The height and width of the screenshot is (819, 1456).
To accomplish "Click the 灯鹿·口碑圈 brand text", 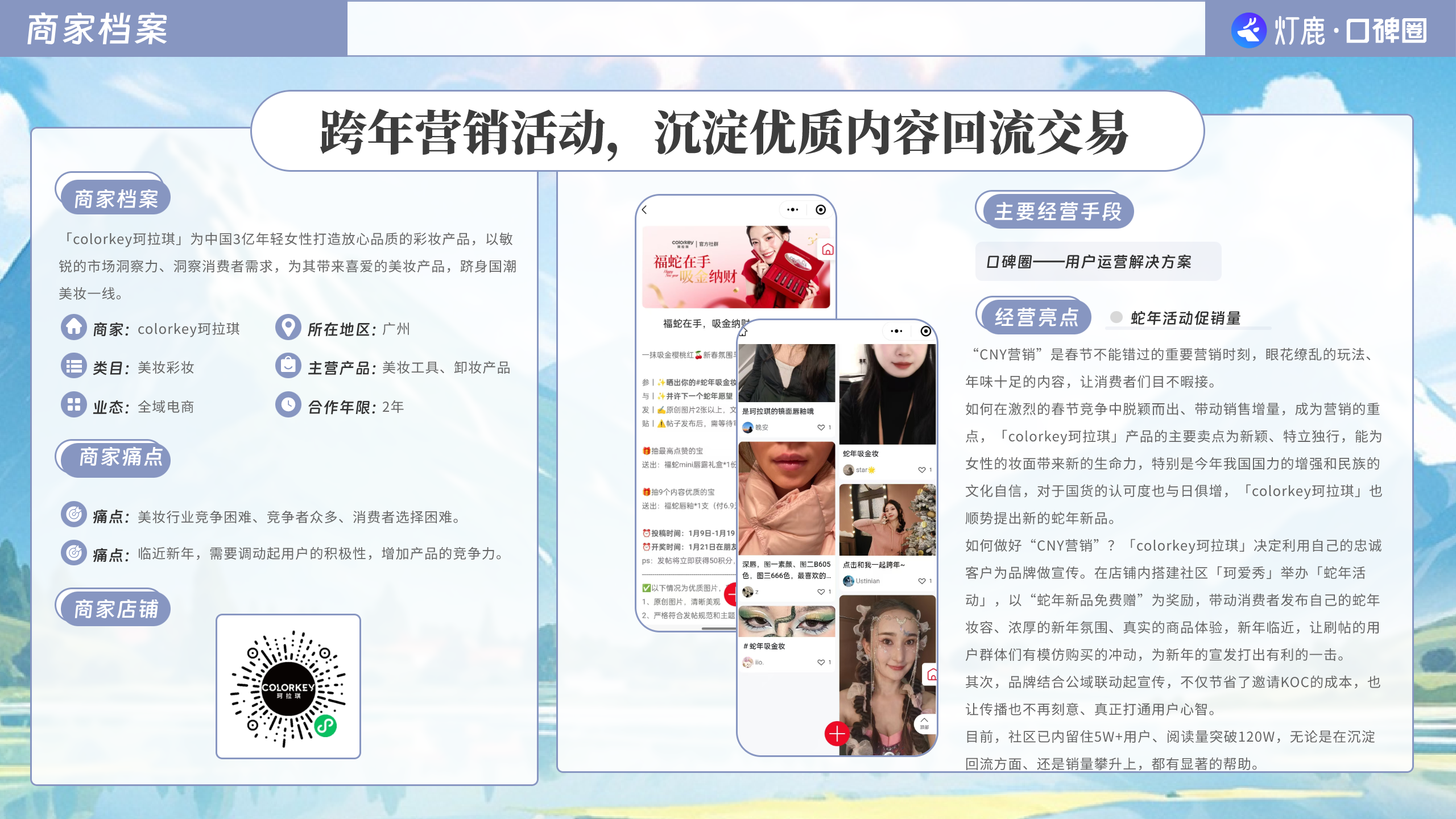I will [1351, 31].
